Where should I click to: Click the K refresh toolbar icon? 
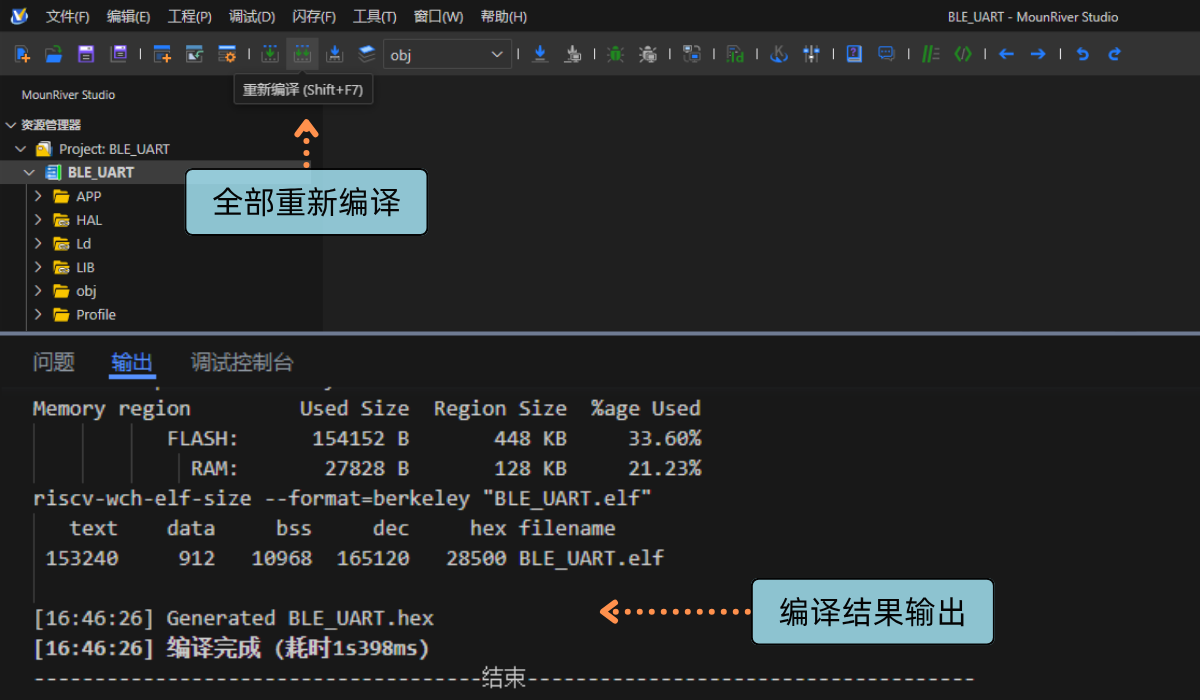tap(779, 54)
